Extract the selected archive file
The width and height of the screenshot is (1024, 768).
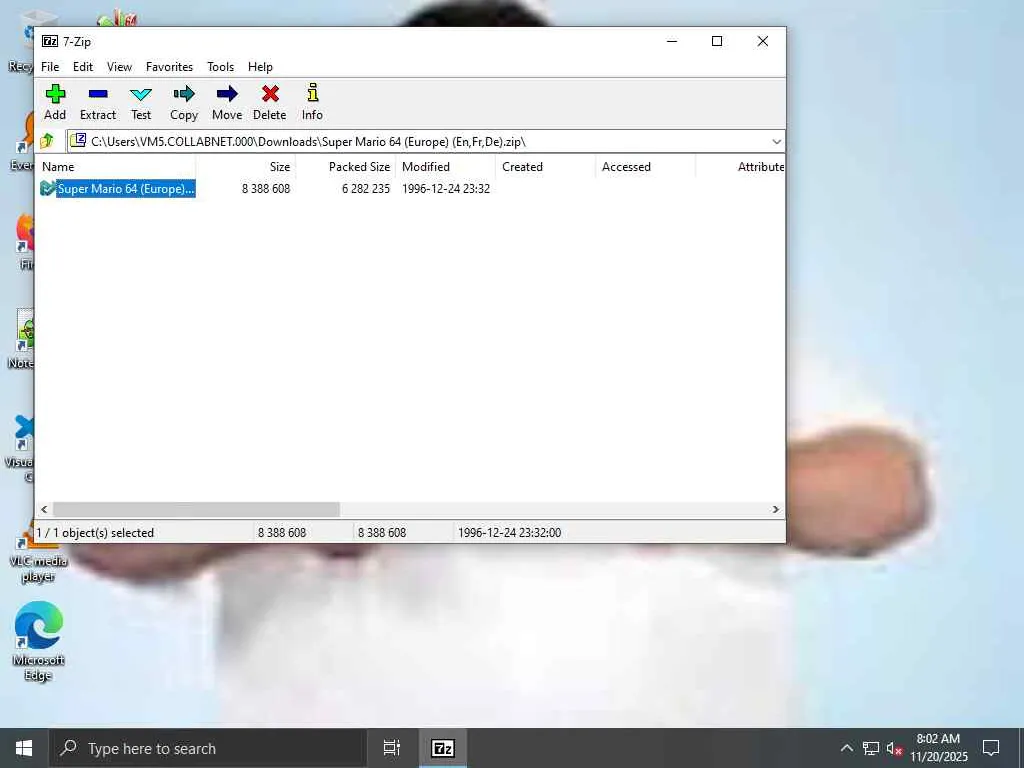[x=98, y=103]
